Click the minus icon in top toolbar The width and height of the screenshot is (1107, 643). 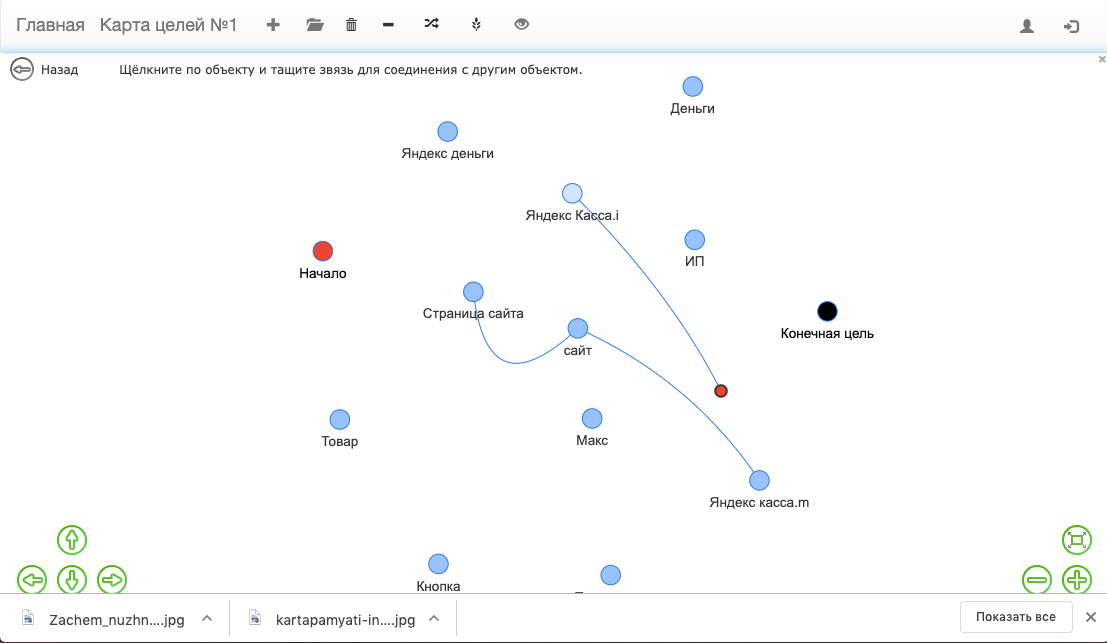click(388, 25)
